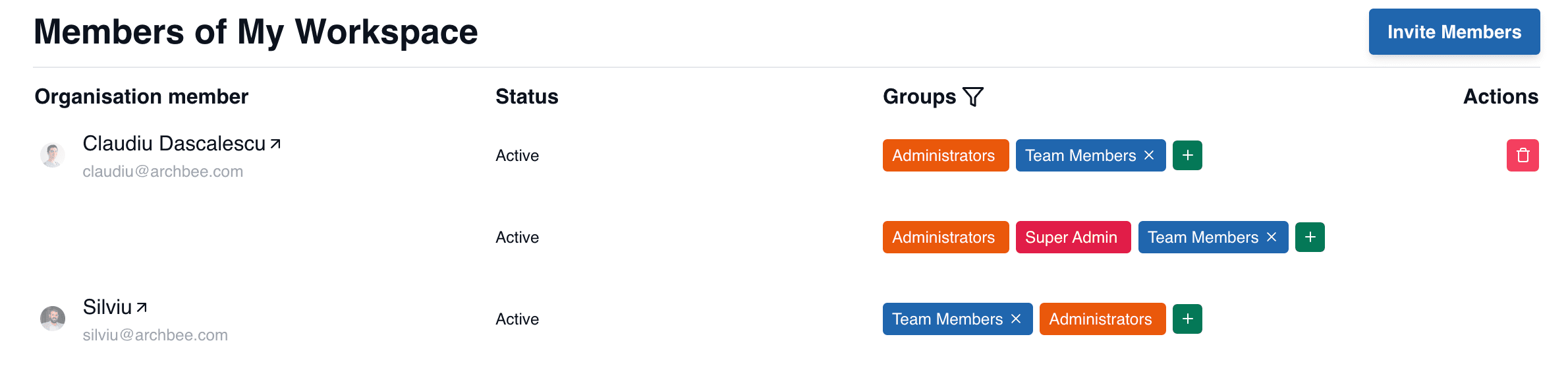Click Administrators tag in second row

click(x=945, y=237)
